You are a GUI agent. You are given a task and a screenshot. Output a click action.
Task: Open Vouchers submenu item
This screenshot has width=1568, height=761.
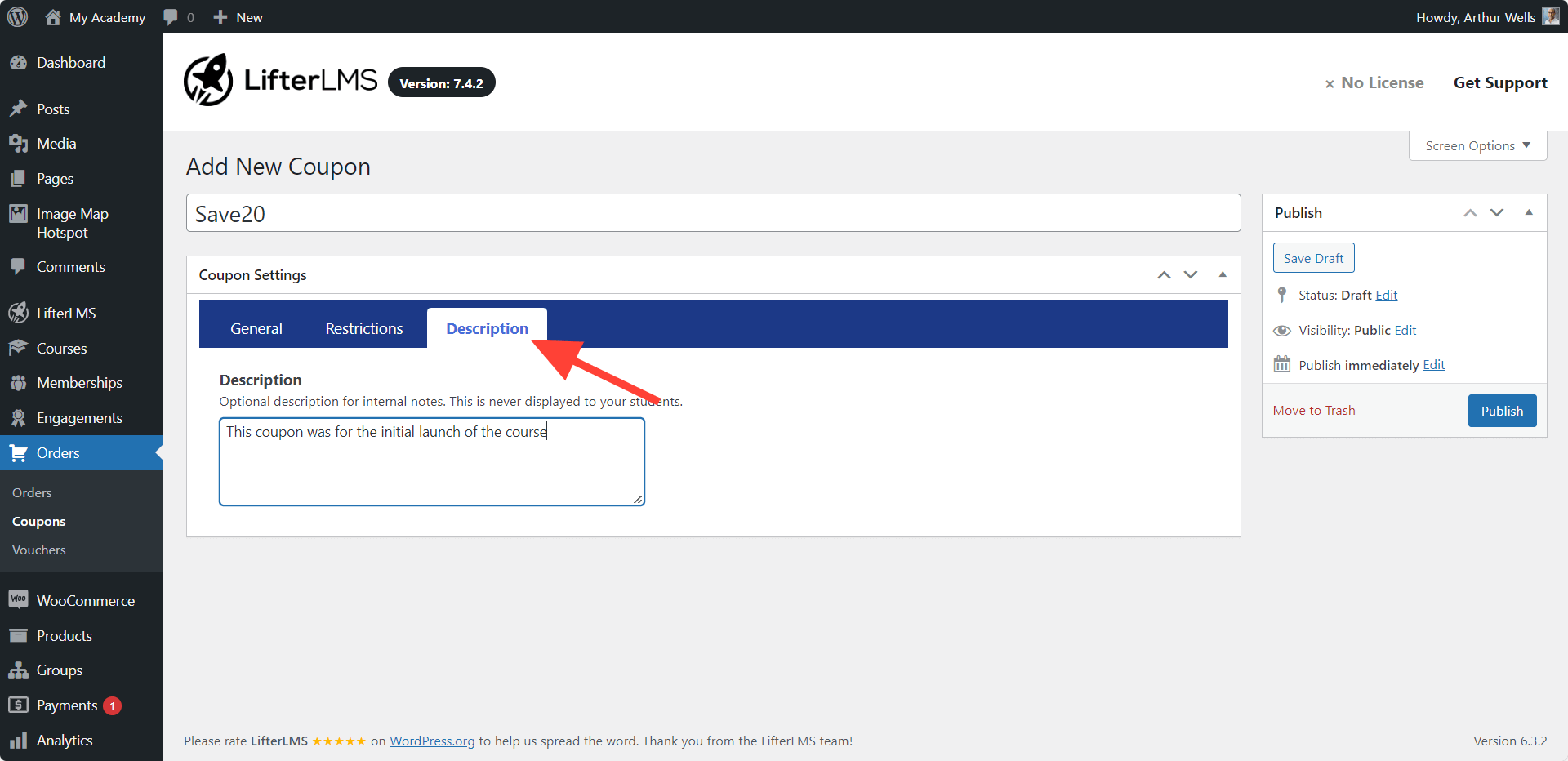tap(38, 550)
